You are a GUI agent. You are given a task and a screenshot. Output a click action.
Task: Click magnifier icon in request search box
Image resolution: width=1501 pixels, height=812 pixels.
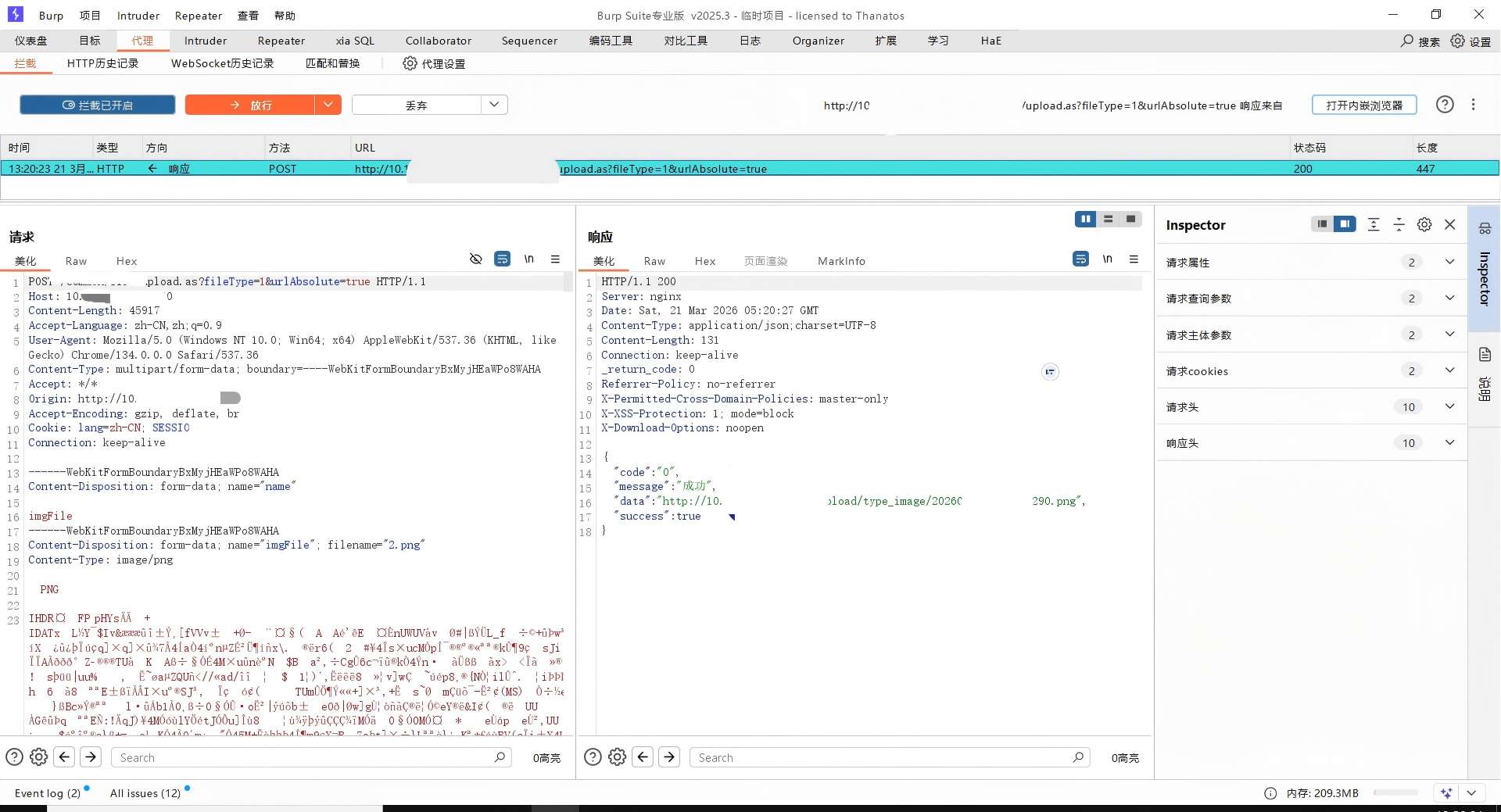point(500,757)
